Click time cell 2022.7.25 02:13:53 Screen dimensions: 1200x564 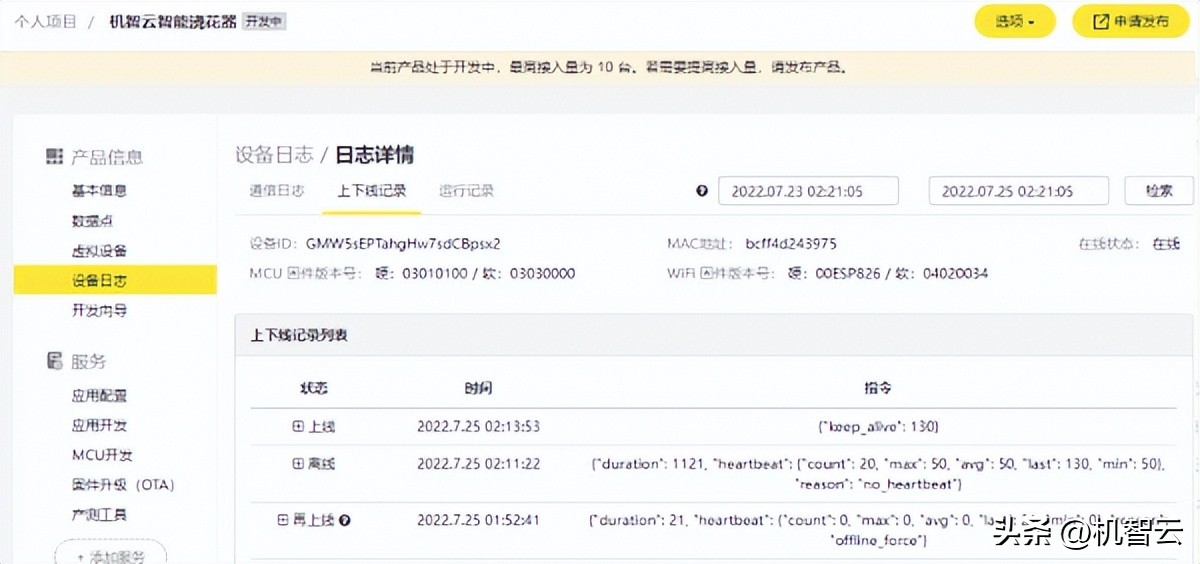[478, 426]
